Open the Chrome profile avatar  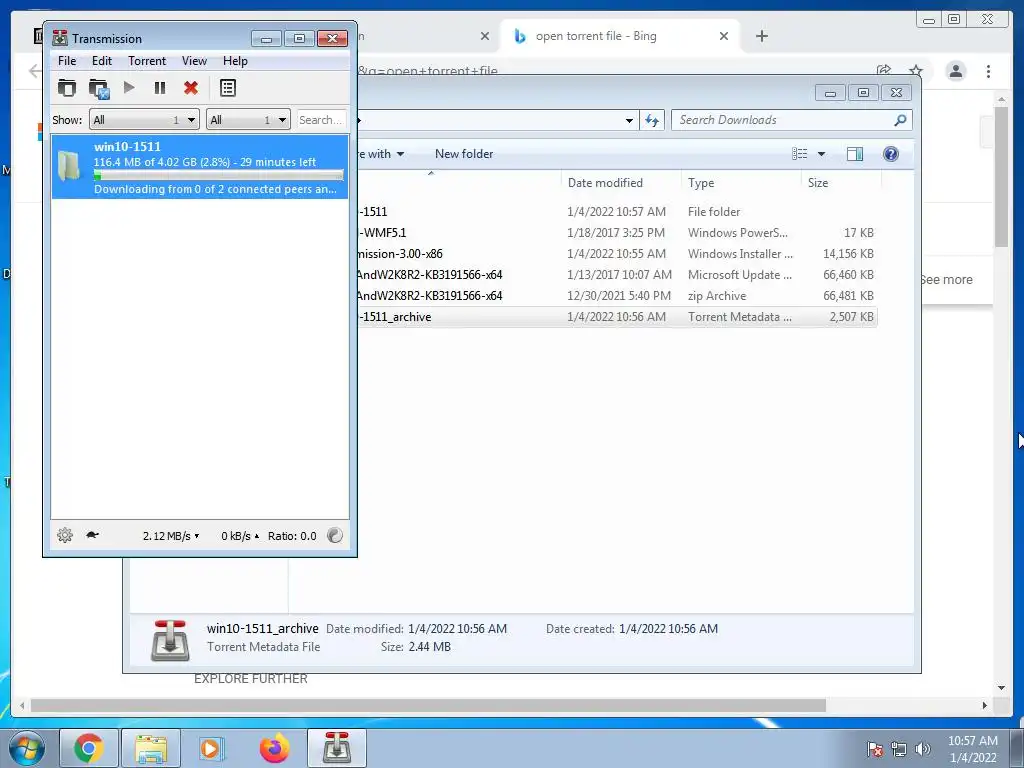point(955,71)
